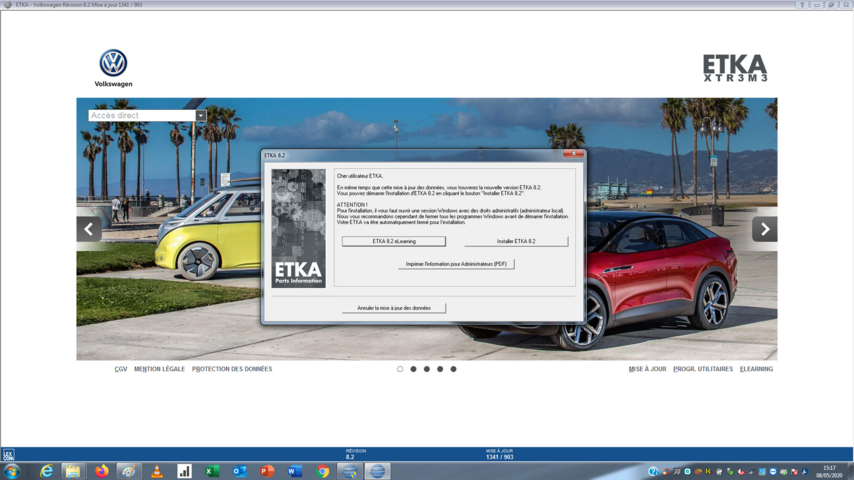The image size is (854, 480).
Task: Close the ETKA 8.2 dialog
Action: 574,154
